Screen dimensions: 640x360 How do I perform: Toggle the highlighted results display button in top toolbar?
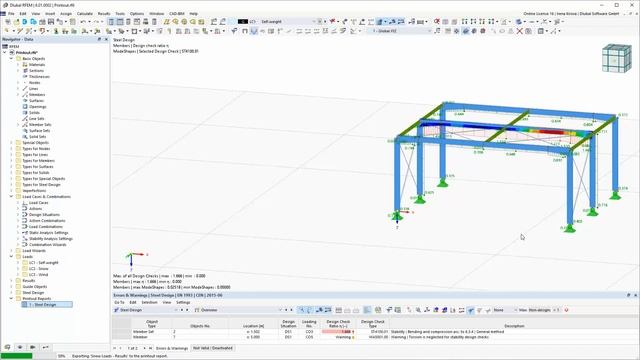point(380,22)
